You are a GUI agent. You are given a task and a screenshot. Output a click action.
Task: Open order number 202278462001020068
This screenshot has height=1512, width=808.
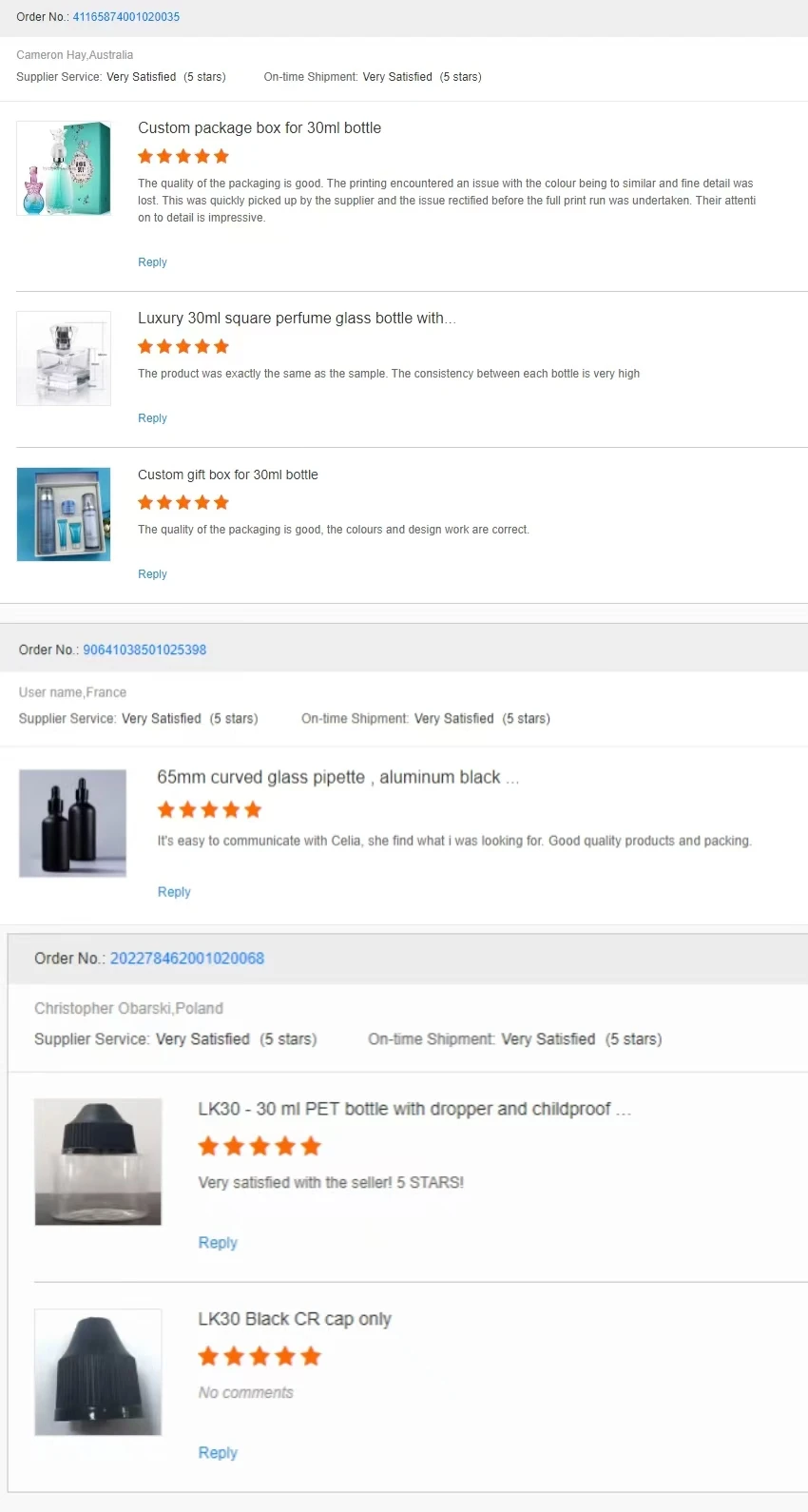187,959
